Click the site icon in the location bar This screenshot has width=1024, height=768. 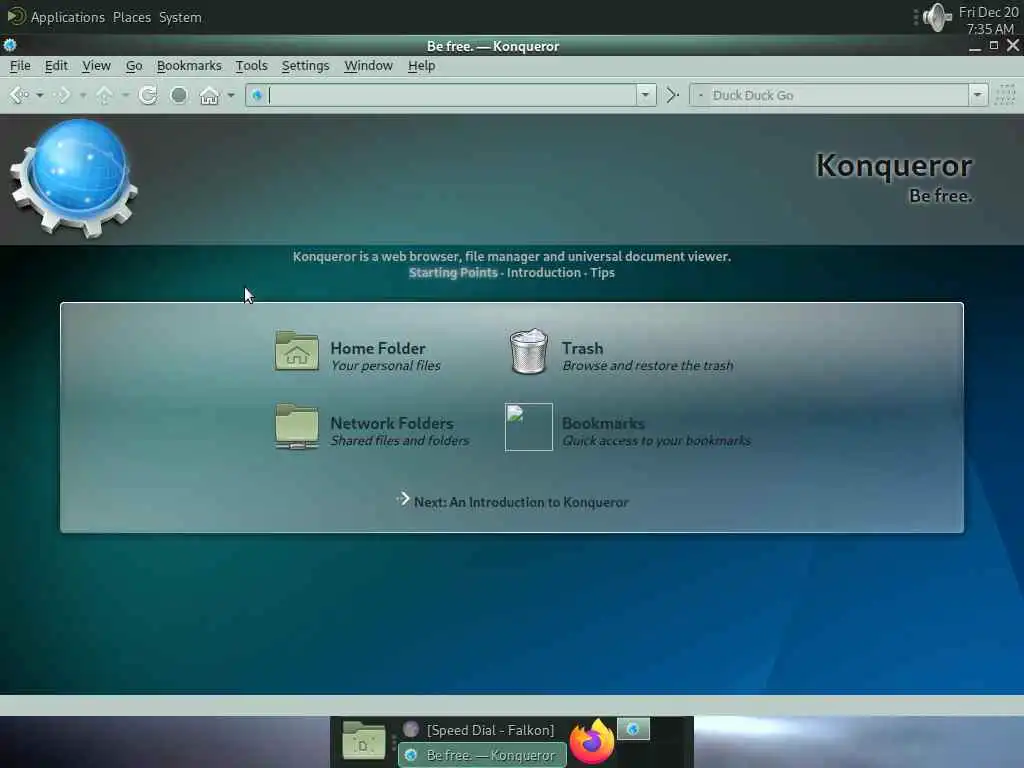coord(257,95)
